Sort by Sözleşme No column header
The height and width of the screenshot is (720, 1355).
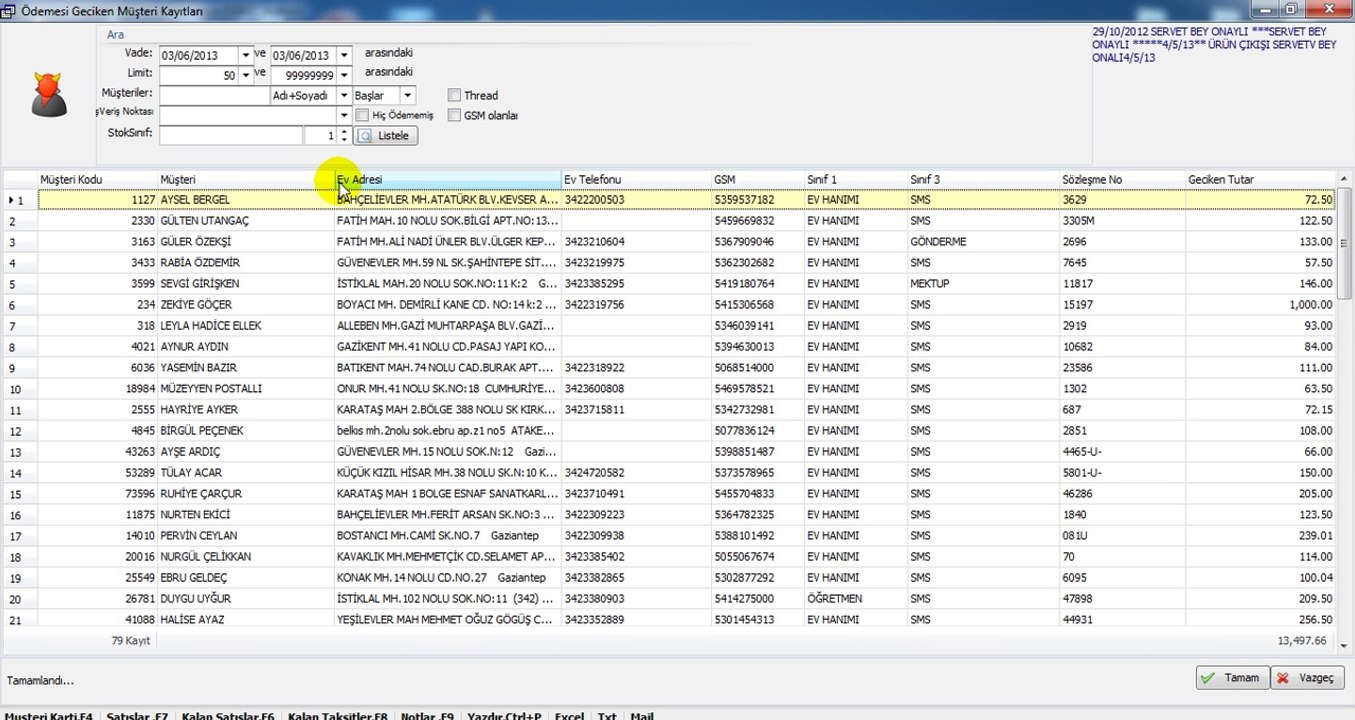tap(1122, 179)
